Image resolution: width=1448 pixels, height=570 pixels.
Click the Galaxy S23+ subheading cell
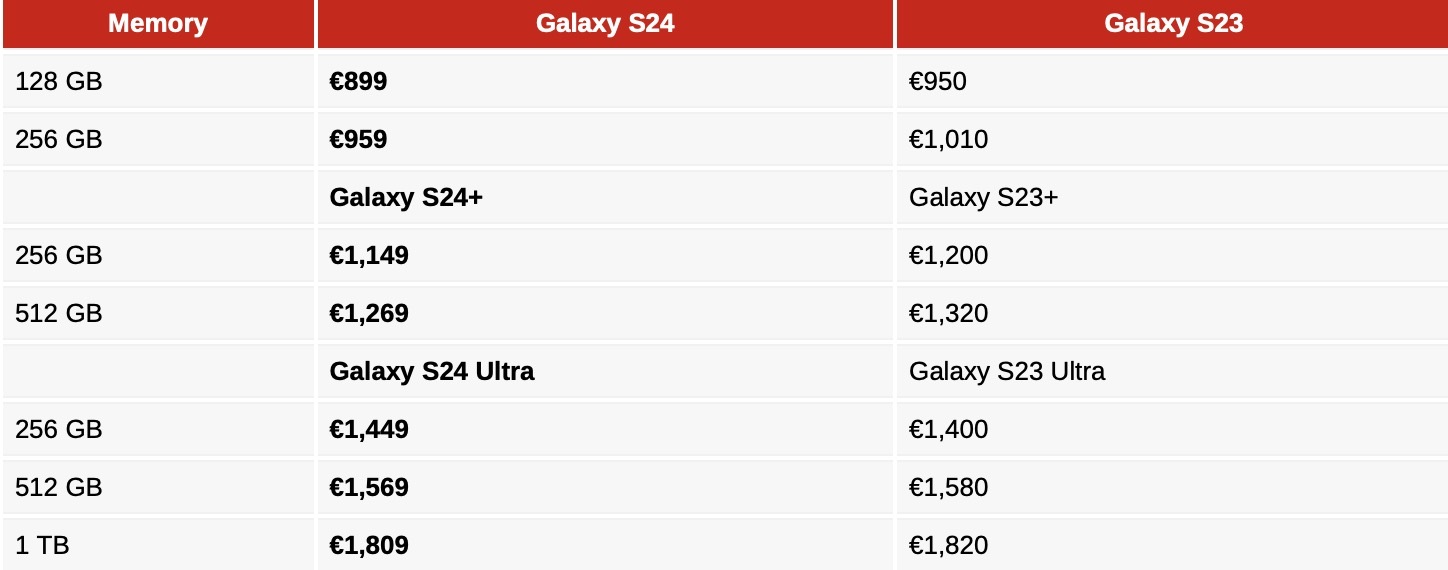[983, 197]
